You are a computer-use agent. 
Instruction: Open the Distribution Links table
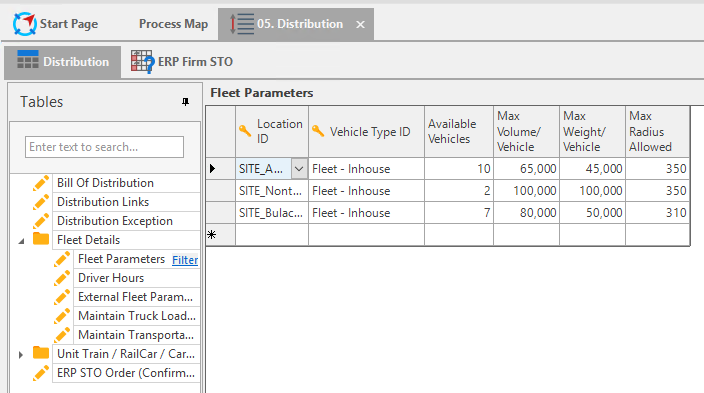pyautogui.click(x=103, y=202)
